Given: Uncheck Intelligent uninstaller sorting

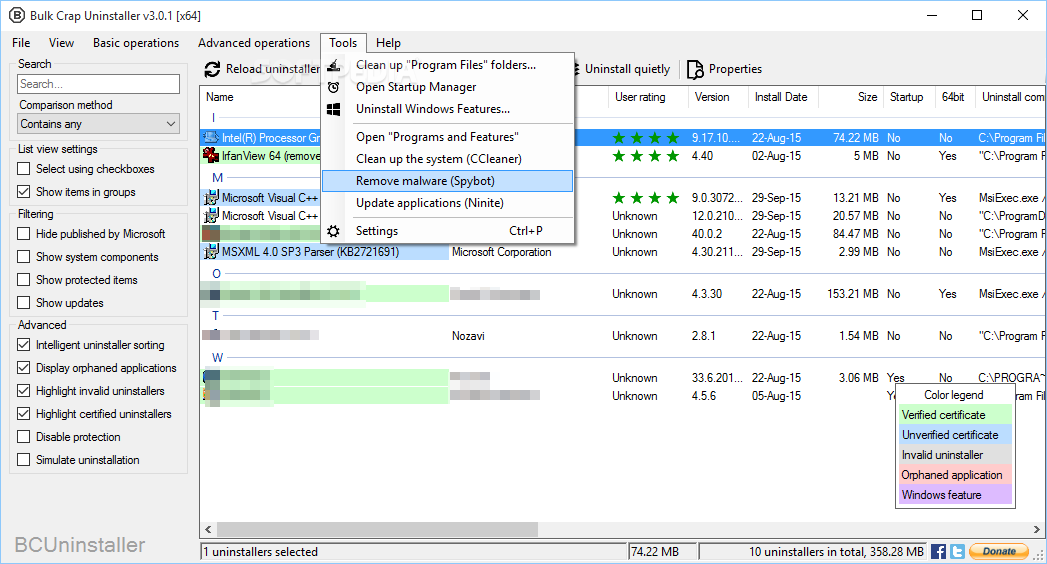Looking at the screenshot, I should [23, 345].
